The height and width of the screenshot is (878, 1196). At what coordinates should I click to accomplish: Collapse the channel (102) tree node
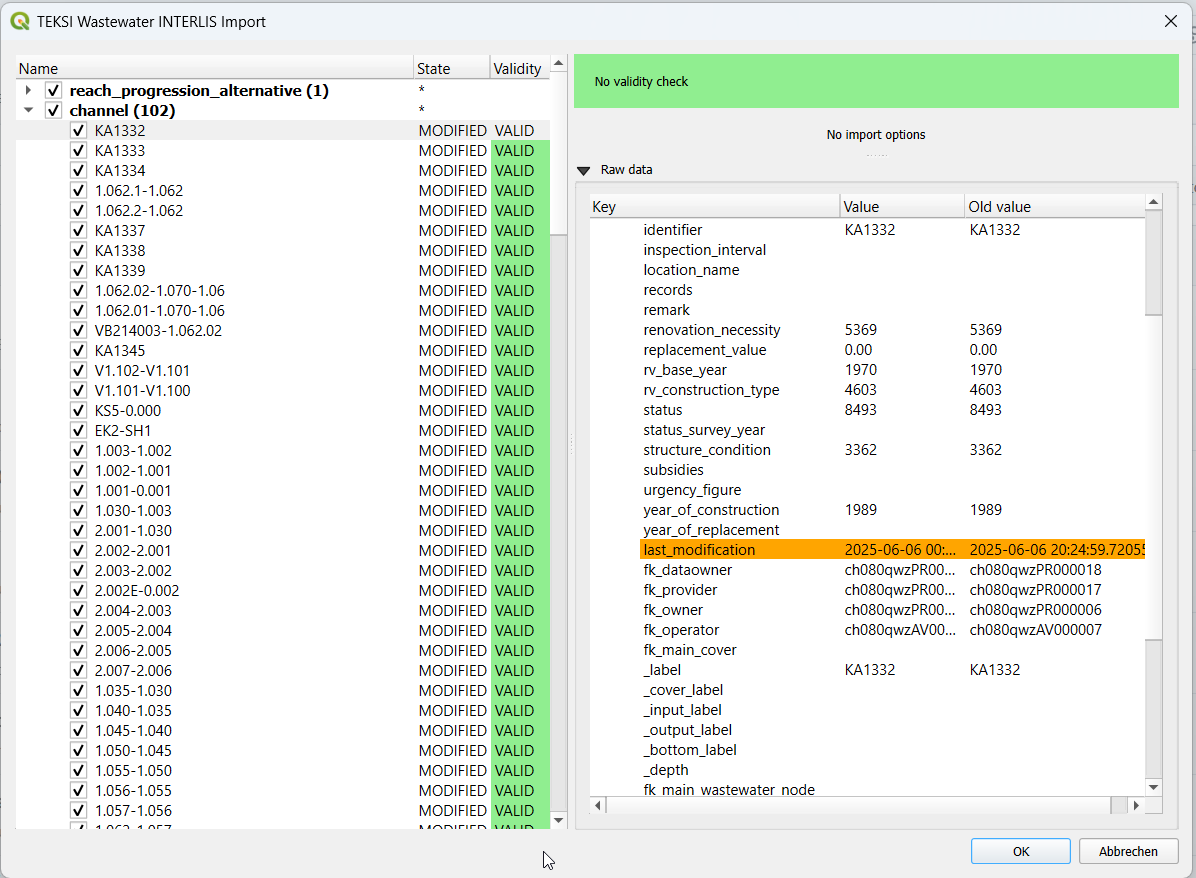click(x=29, y=111)
